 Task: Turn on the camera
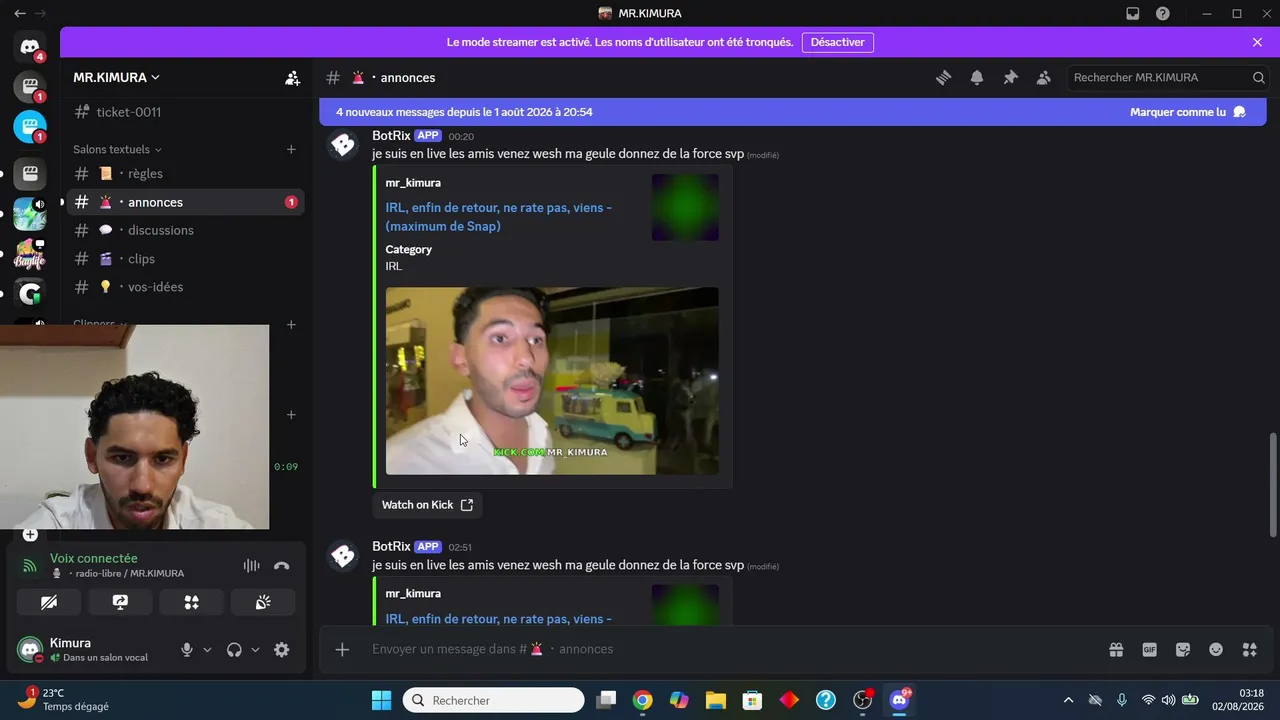[x=49, y=602]
